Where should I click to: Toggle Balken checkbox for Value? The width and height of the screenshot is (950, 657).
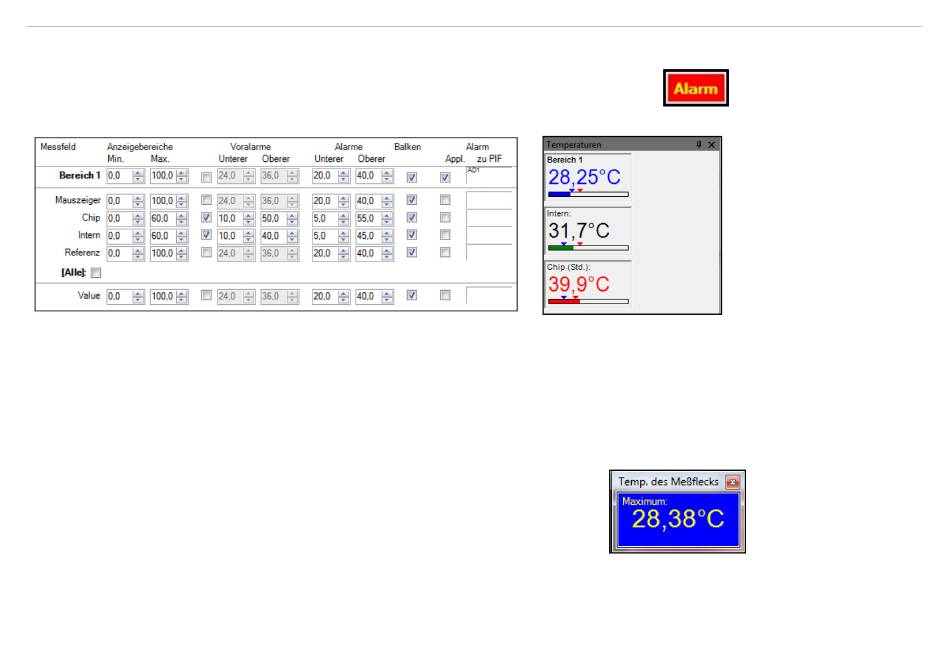click(x=412, y=295)
